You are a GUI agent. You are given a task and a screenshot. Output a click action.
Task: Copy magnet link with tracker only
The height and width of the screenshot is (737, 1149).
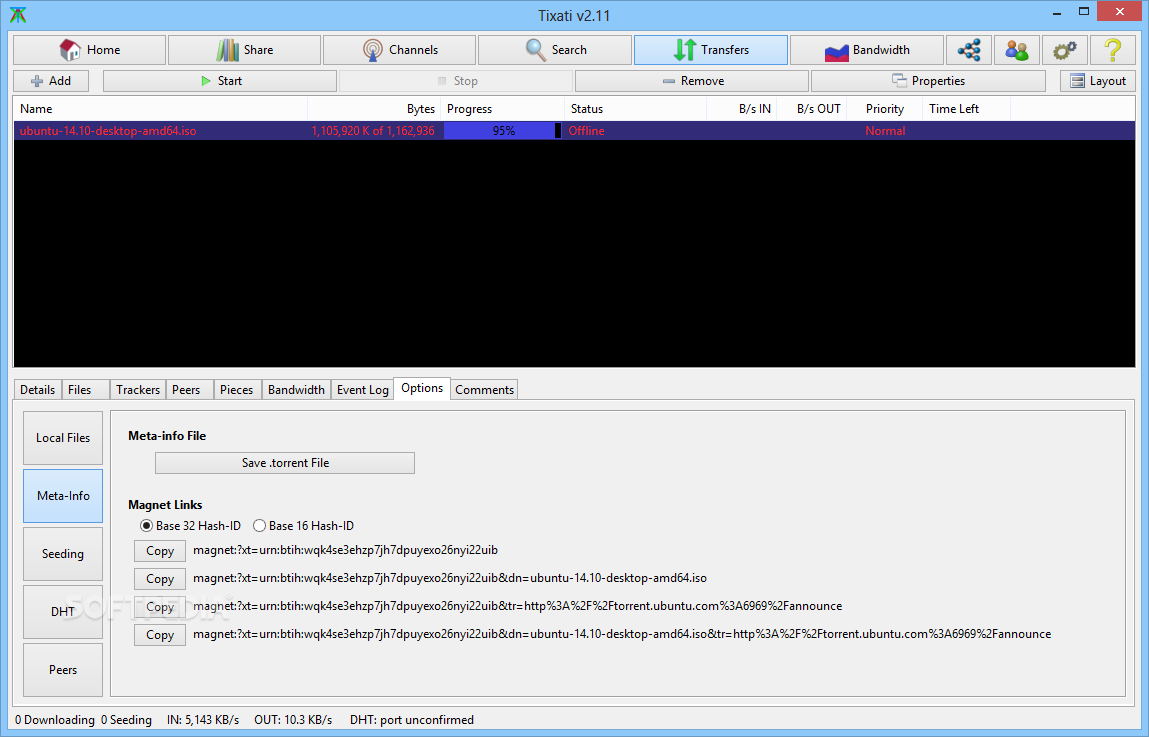160,607
